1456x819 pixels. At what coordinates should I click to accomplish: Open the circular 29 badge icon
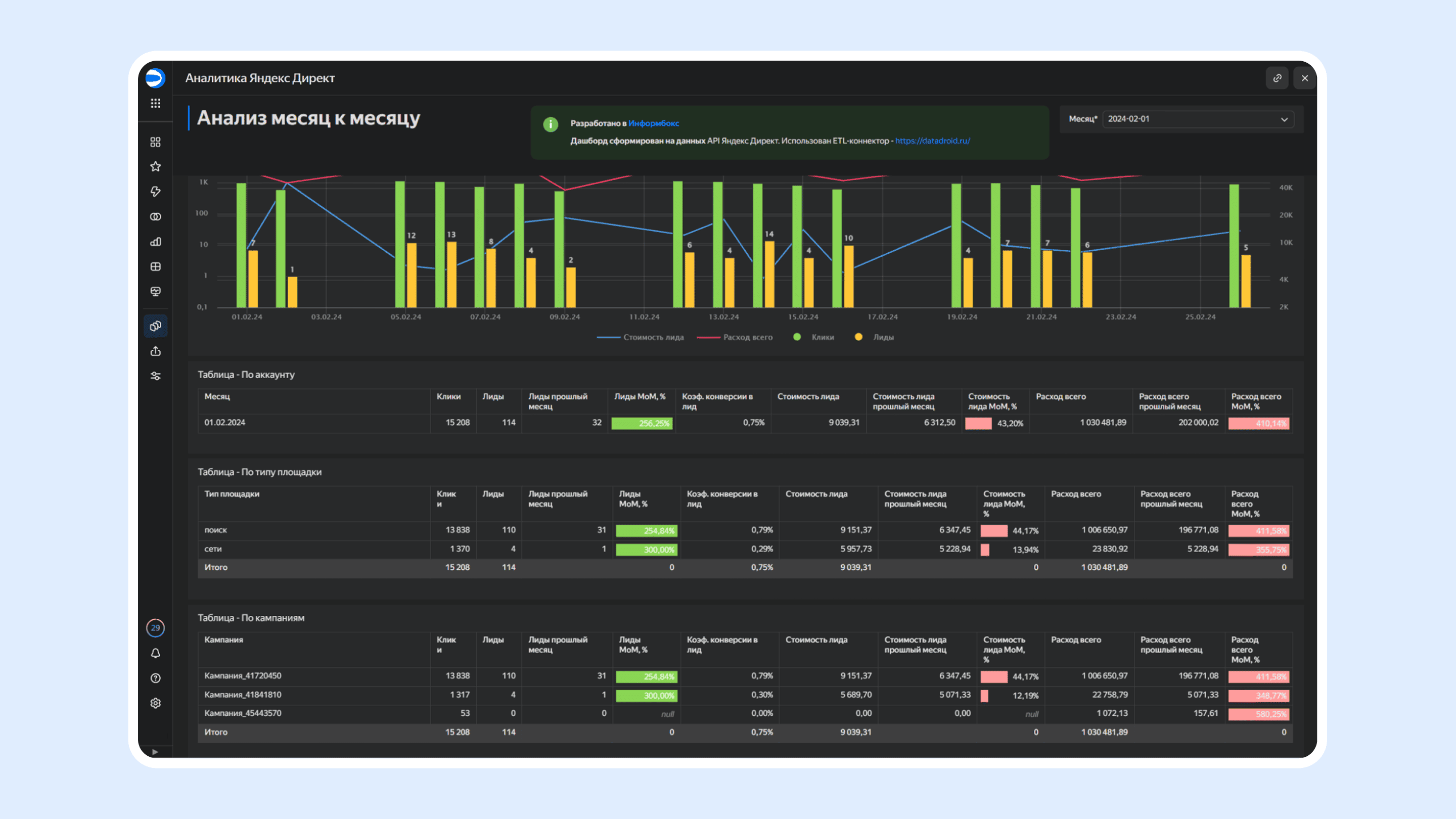[155, 628]
